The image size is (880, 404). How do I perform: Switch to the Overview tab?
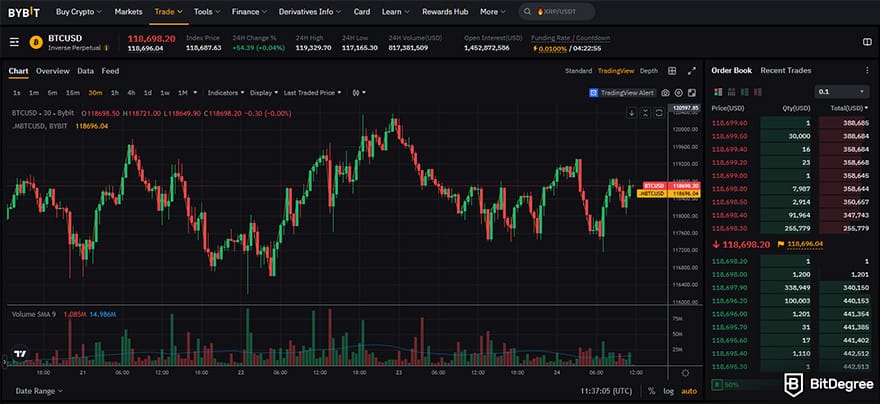53,71
